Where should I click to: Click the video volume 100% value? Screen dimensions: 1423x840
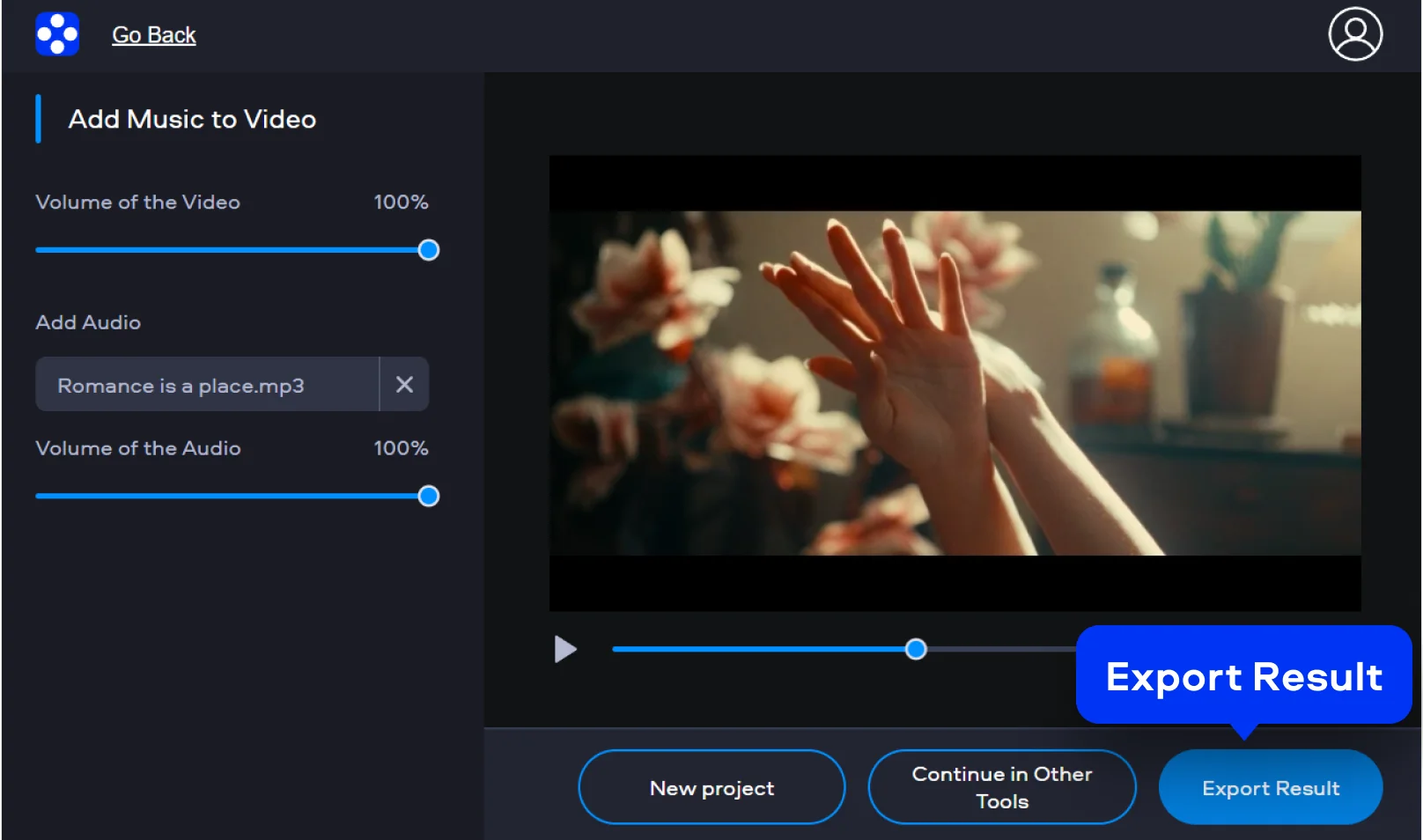[401, 203]
